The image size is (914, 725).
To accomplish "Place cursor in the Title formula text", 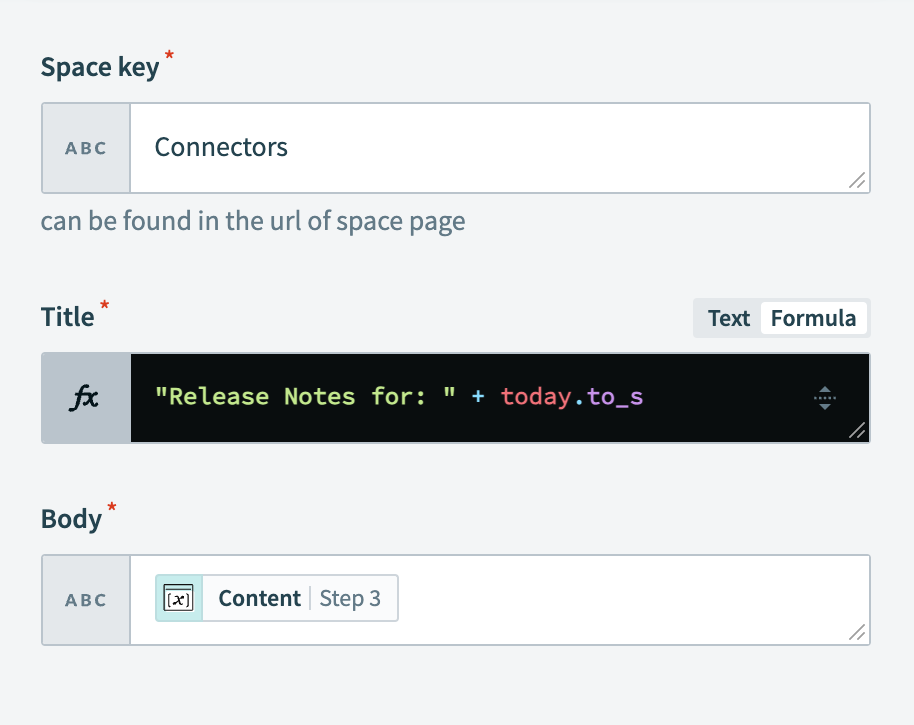I will [400, 396].
